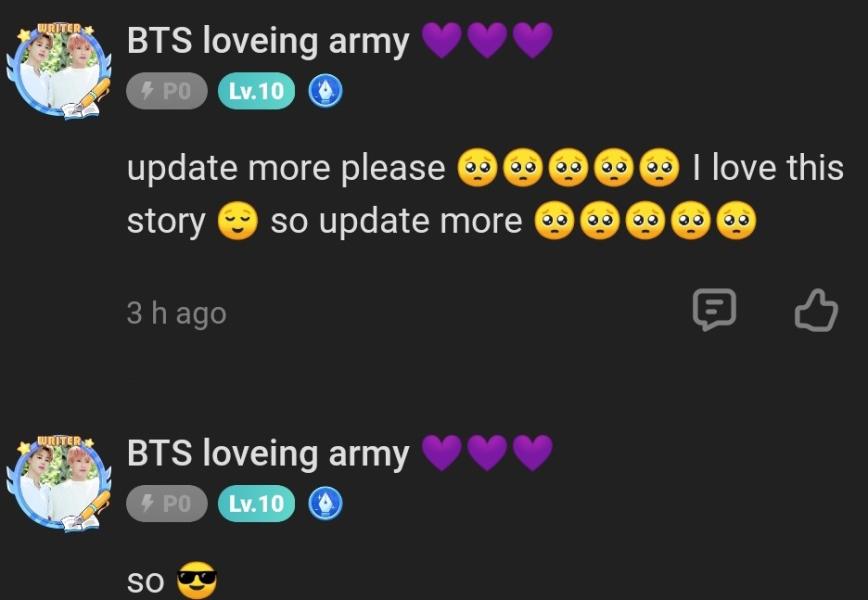Click the 3 h ago timestamp

177,313
